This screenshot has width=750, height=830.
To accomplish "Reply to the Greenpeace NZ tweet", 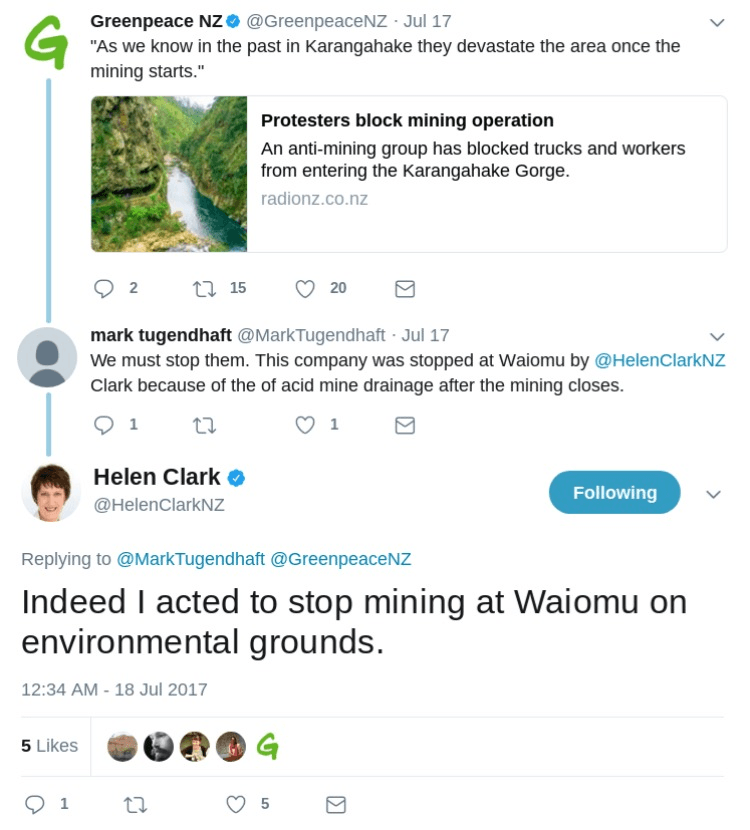I will click(105, 288).
